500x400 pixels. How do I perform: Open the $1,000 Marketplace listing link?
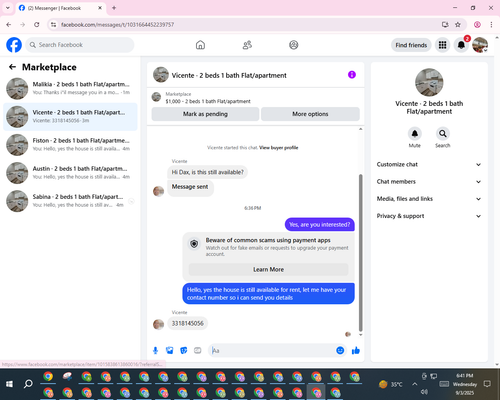pos(208,101)
